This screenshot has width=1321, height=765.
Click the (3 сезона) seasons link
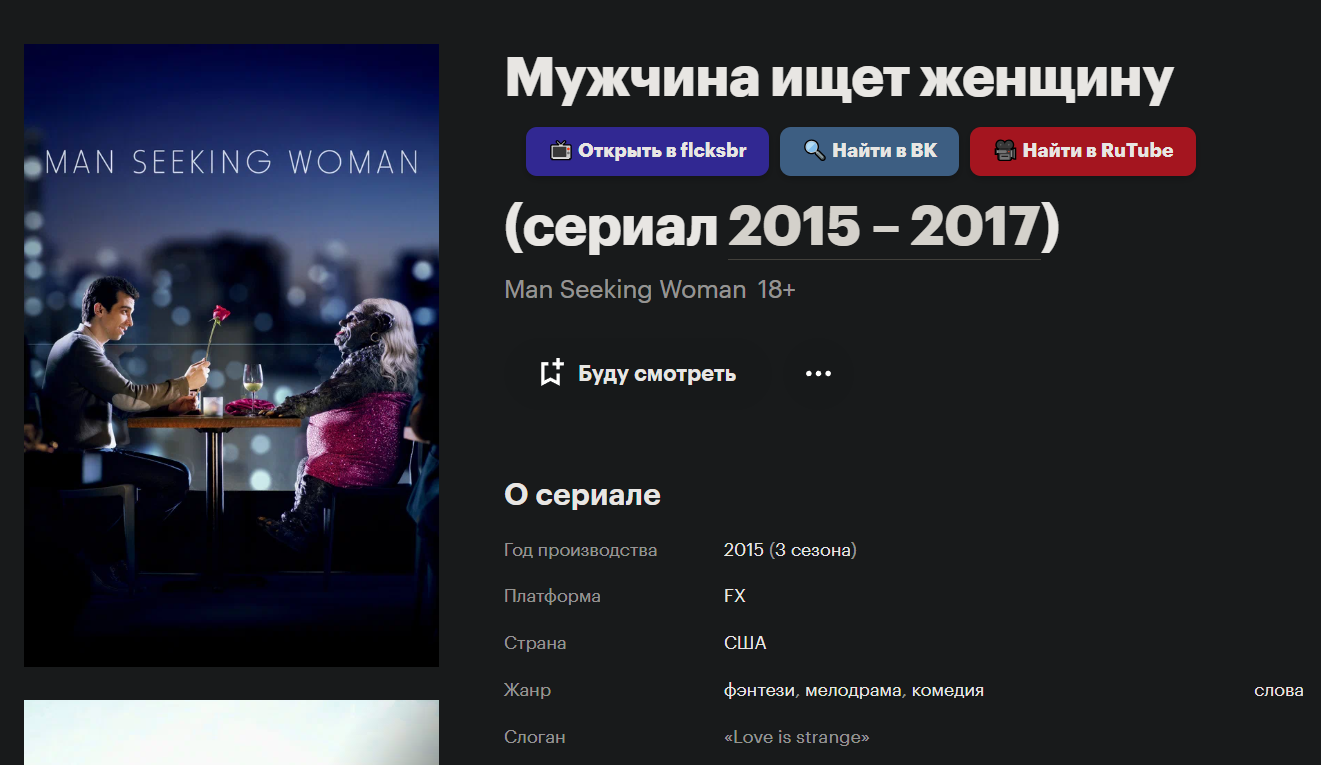pos(813,550)
